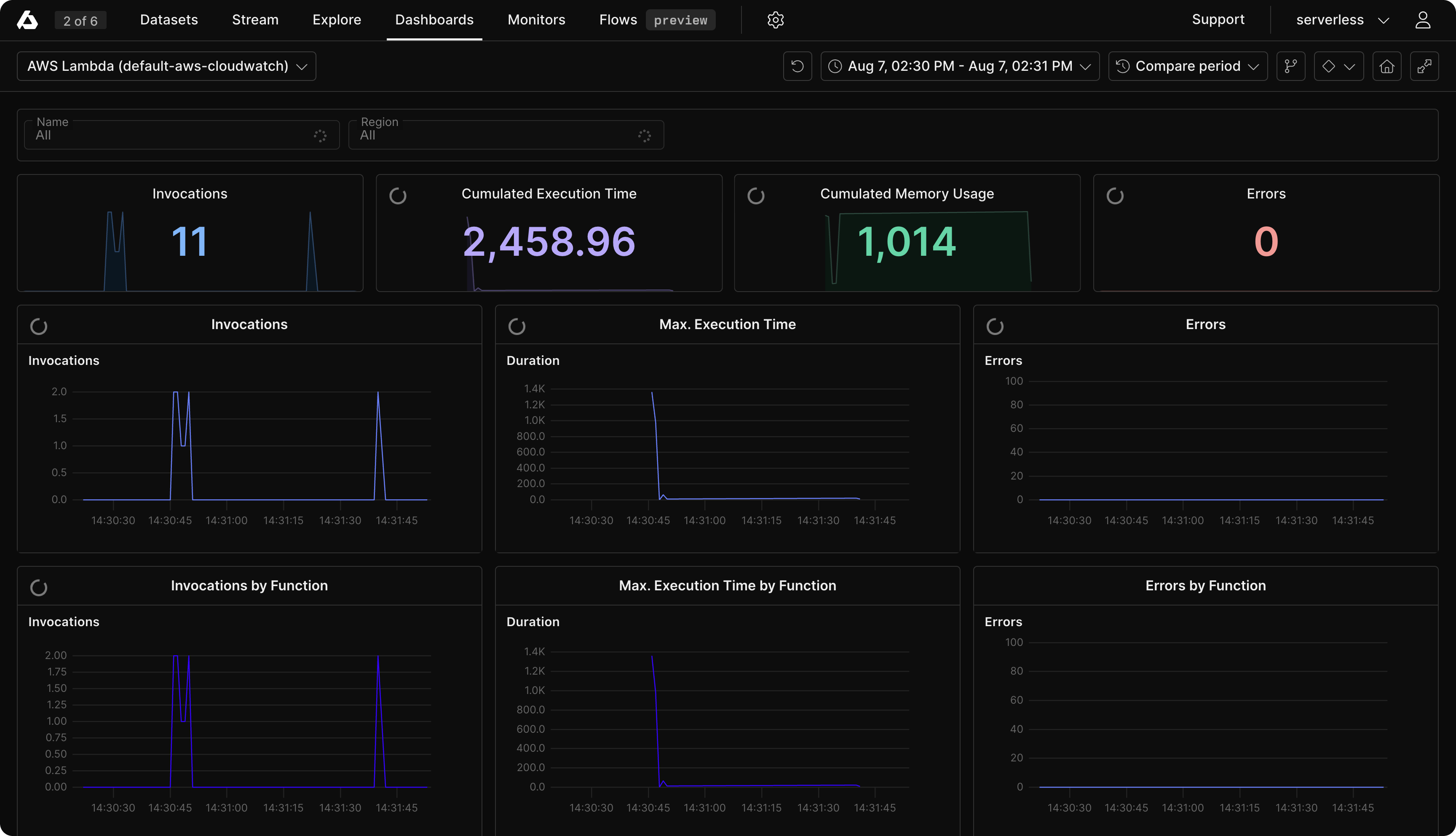This screenshot has height=836, width=1456.
Task: Switch to the Datasets tab
Action: click(169, 20)
